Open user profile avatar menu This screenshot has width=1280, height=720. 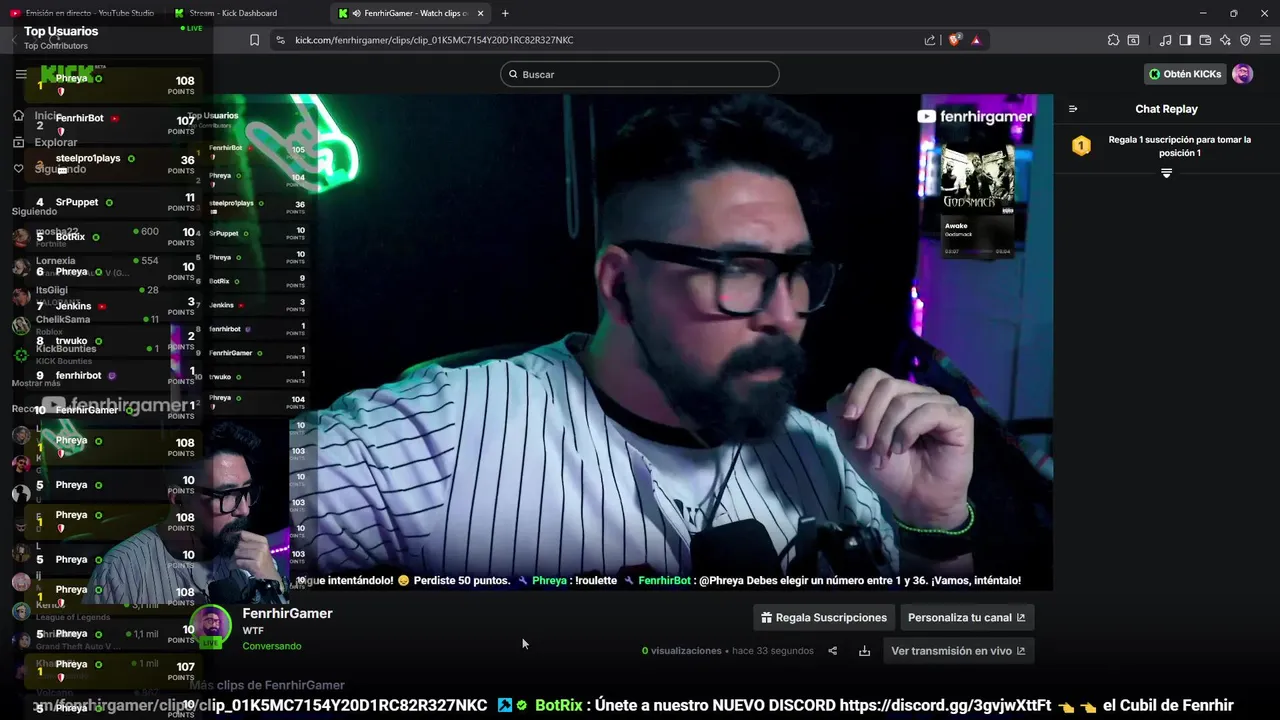1242,74
